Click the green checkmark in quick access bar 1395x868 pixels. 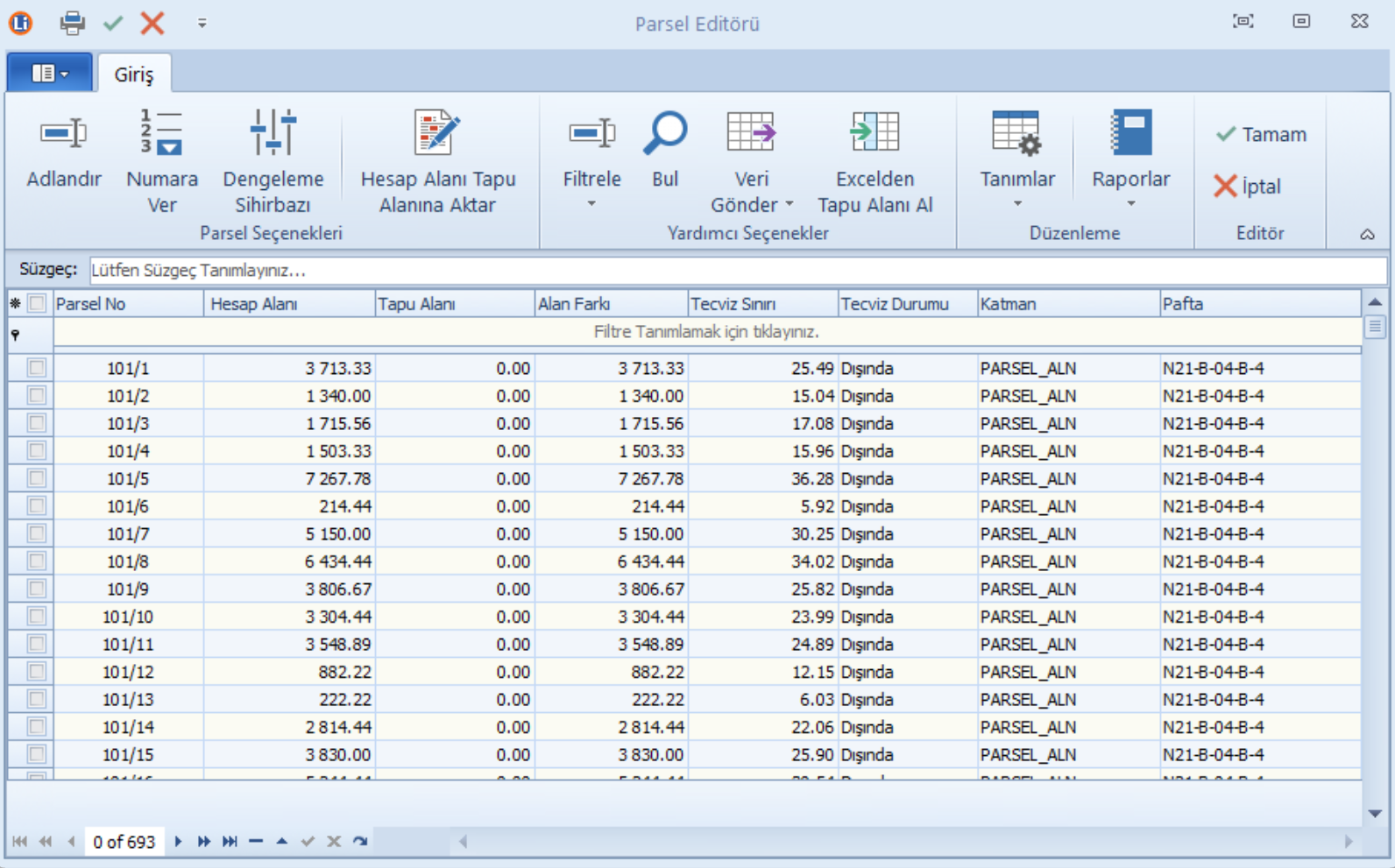point(113,23)
